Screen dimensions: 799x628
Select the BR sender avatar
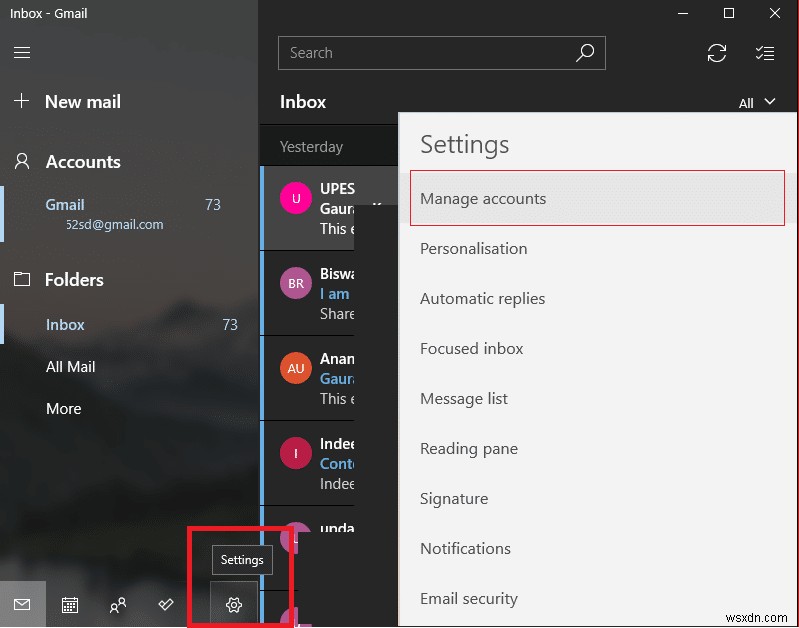pyautogui.click(x=296, y=283)
